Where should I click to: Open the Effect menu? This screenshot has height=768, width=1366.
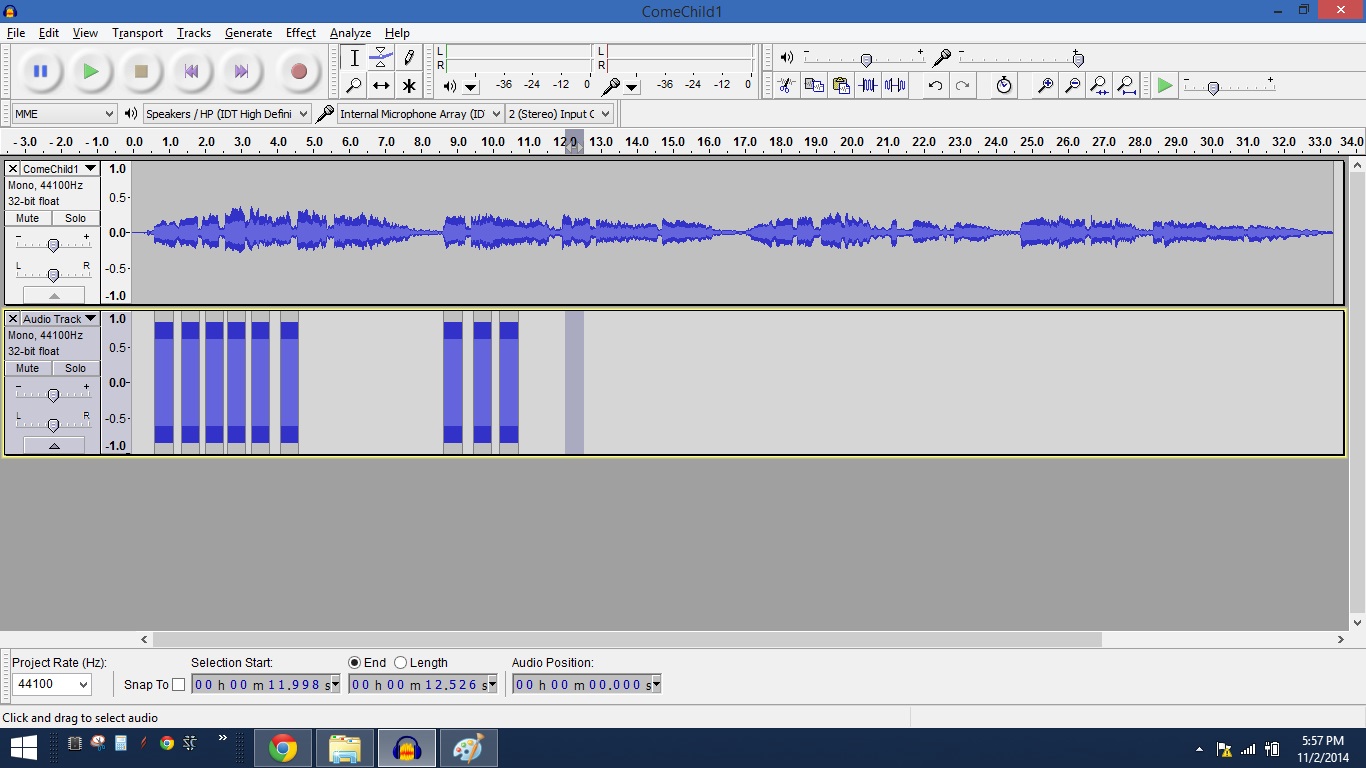pyautogui.click(x=301, y=33)
